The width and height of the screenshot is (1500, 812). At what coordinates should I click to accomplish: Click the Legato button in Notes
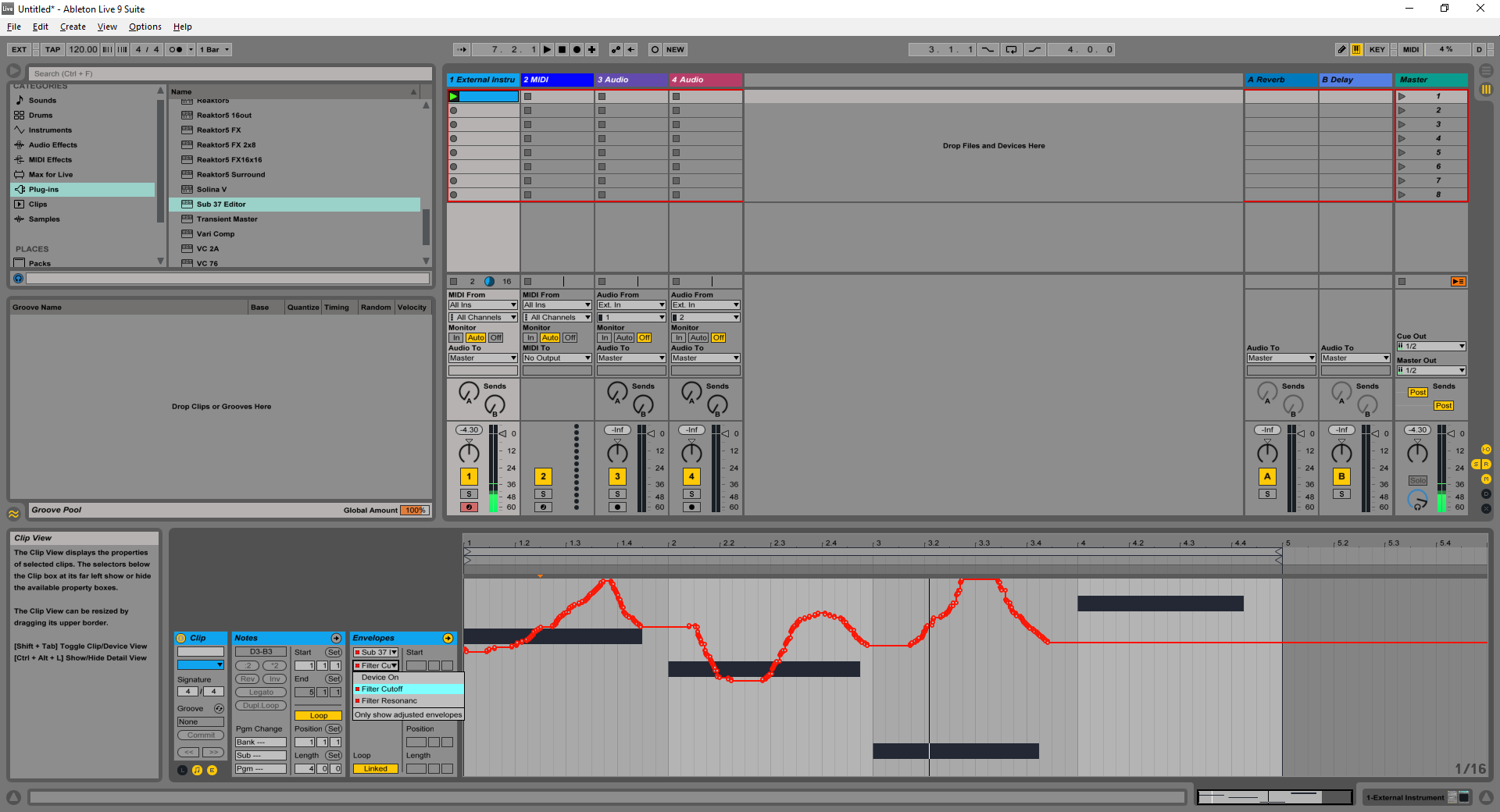click(261, 693)
